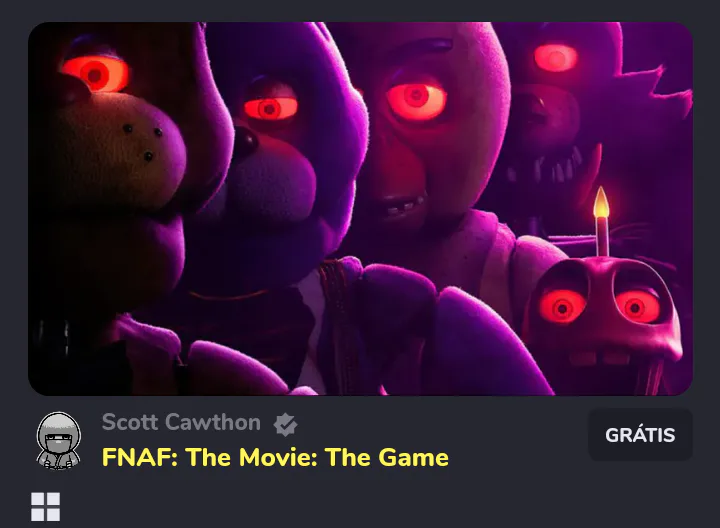The width and height of the screenshot is (720, 528).
Task: Click the cupcake's right red eye
Action: 637,306
